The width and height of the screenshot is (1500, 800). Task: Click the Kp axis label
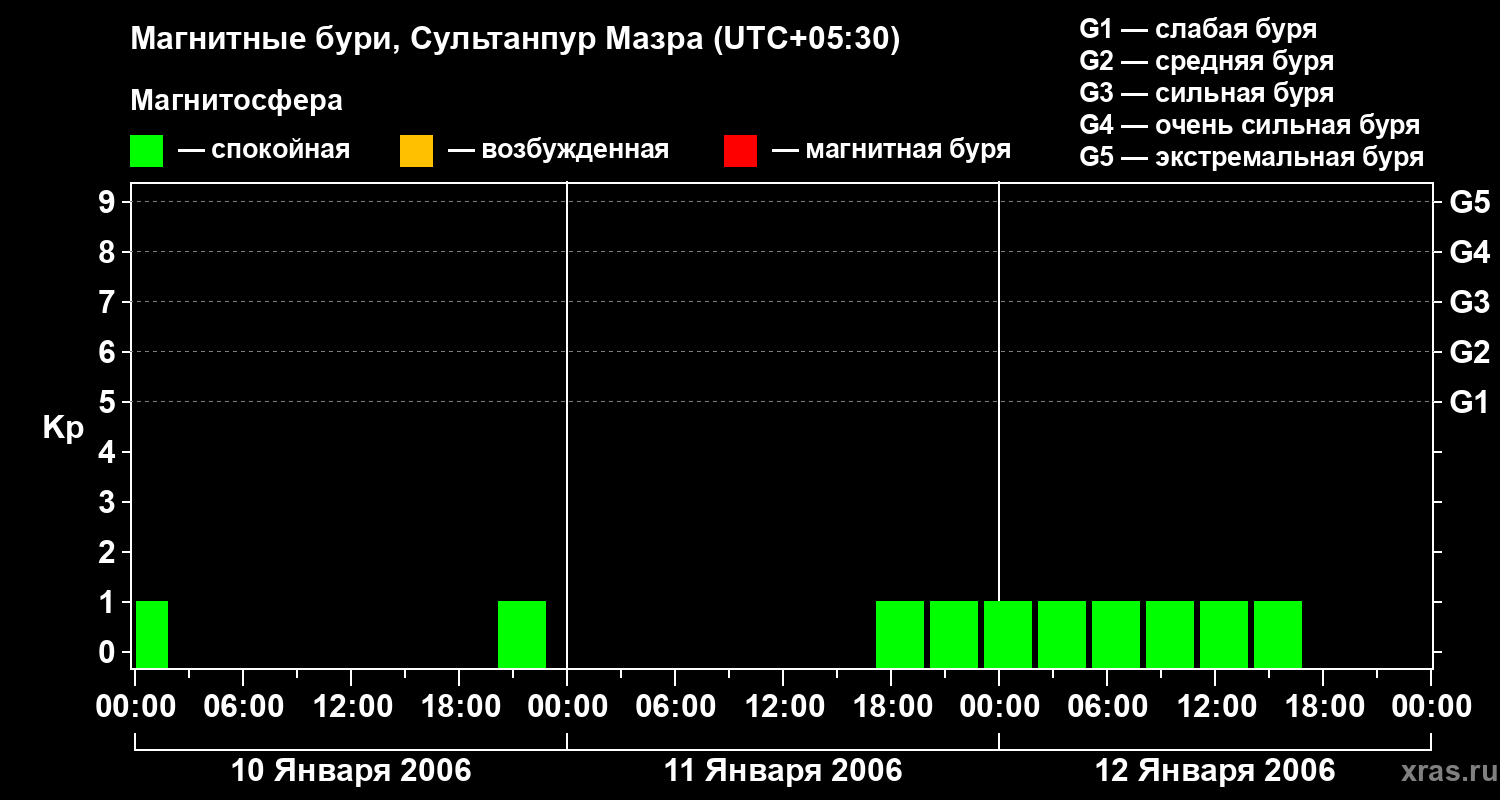(x=63, y=428)
